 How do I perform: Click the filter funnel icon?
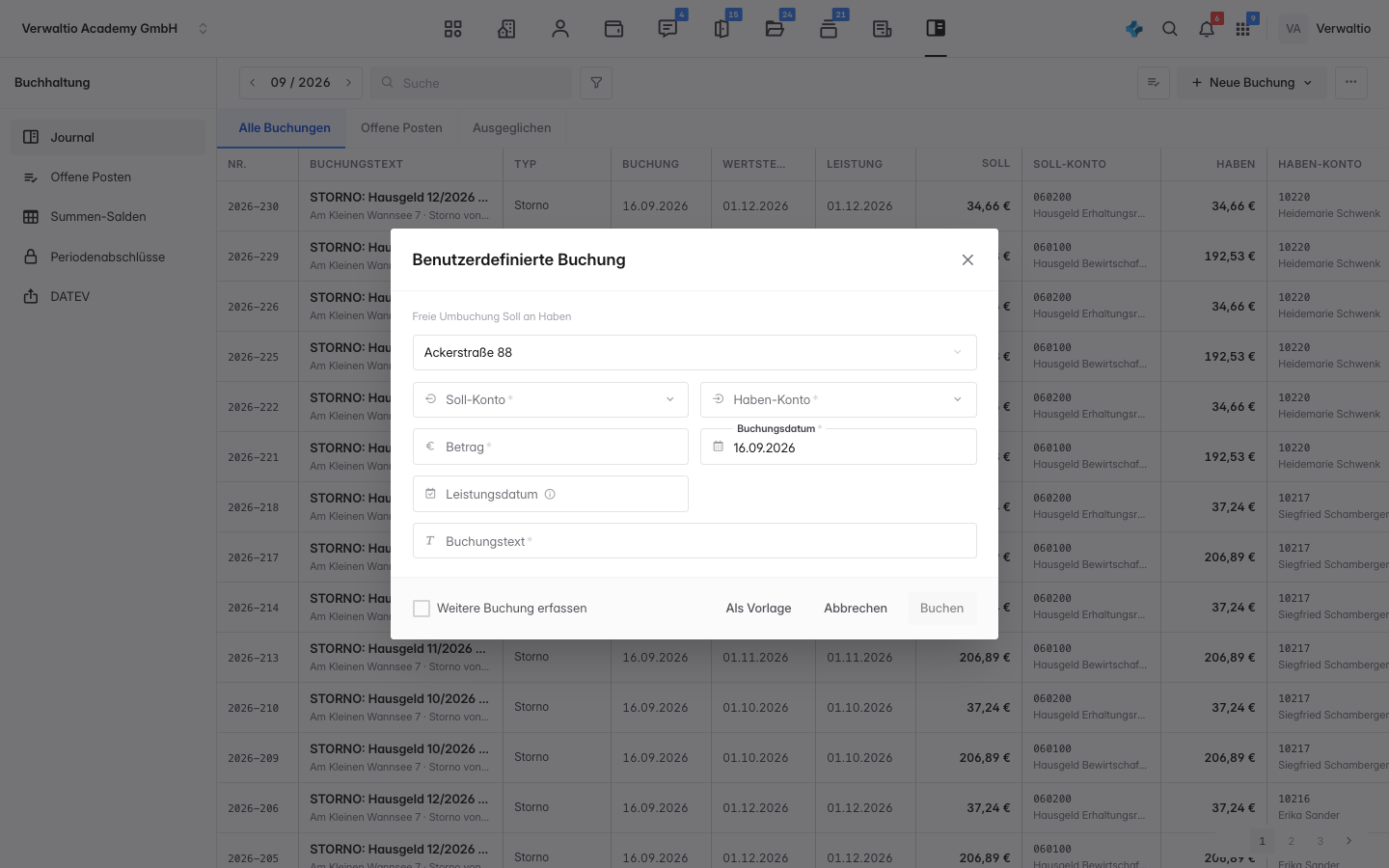pos(596,83)
